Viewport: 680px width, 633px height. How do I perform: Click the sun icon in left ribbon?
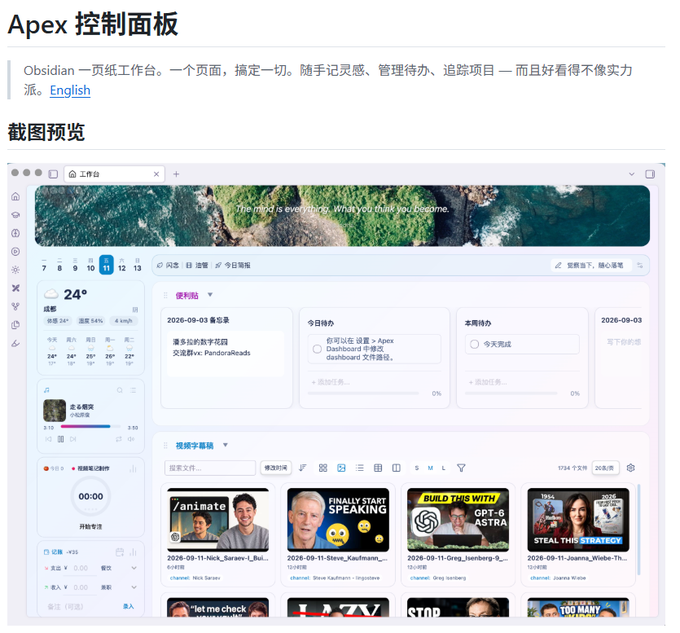click(16, 270)
